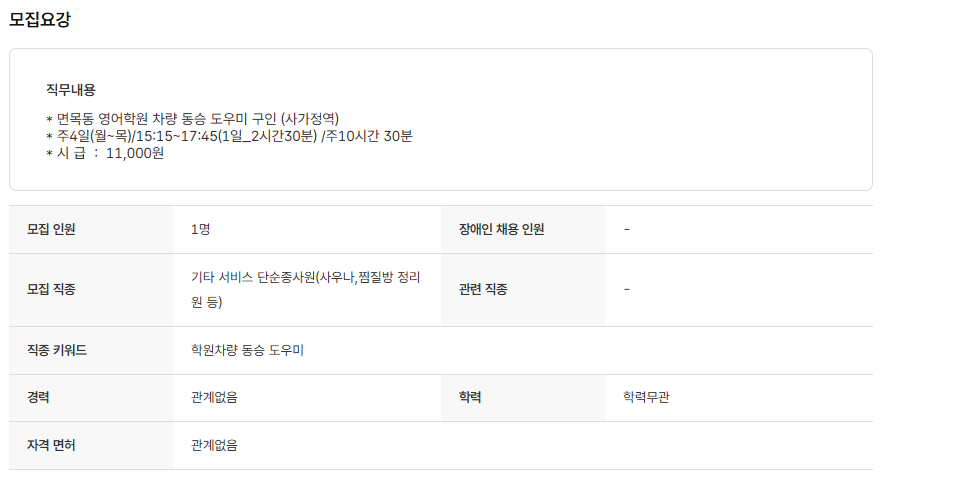Click the 주4일(월~목) work schedule line
976x498 pixels.
coord(229,136)
